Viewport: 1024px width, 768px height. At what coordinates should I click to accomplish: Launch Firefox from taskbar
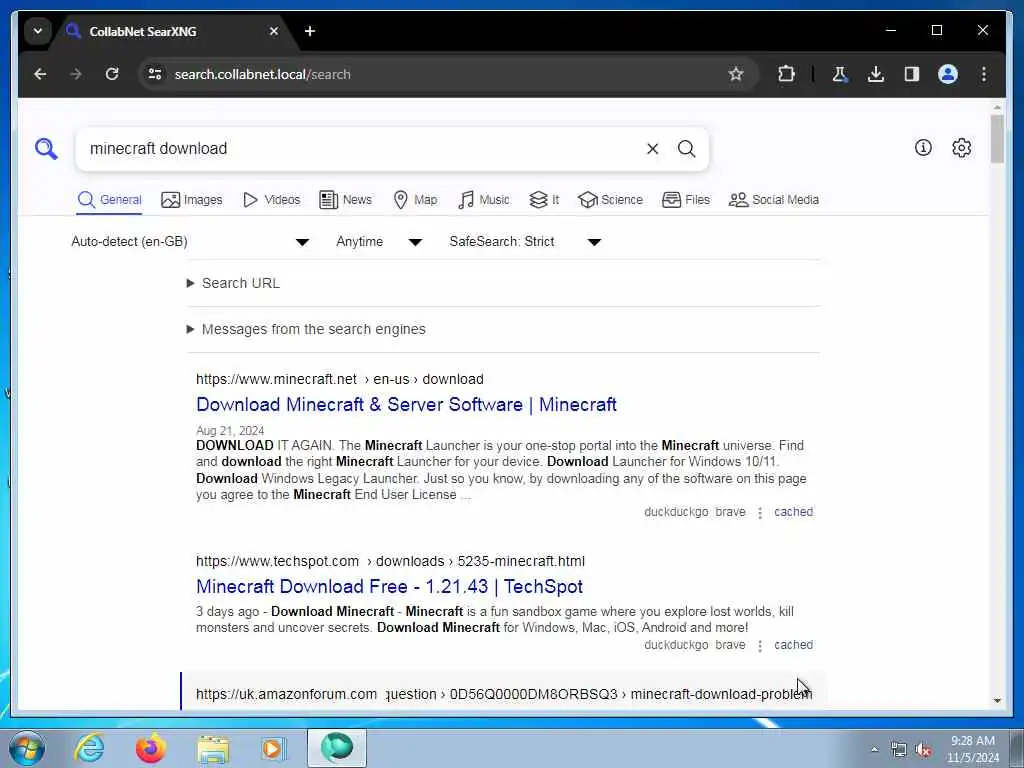pos(150,748)
